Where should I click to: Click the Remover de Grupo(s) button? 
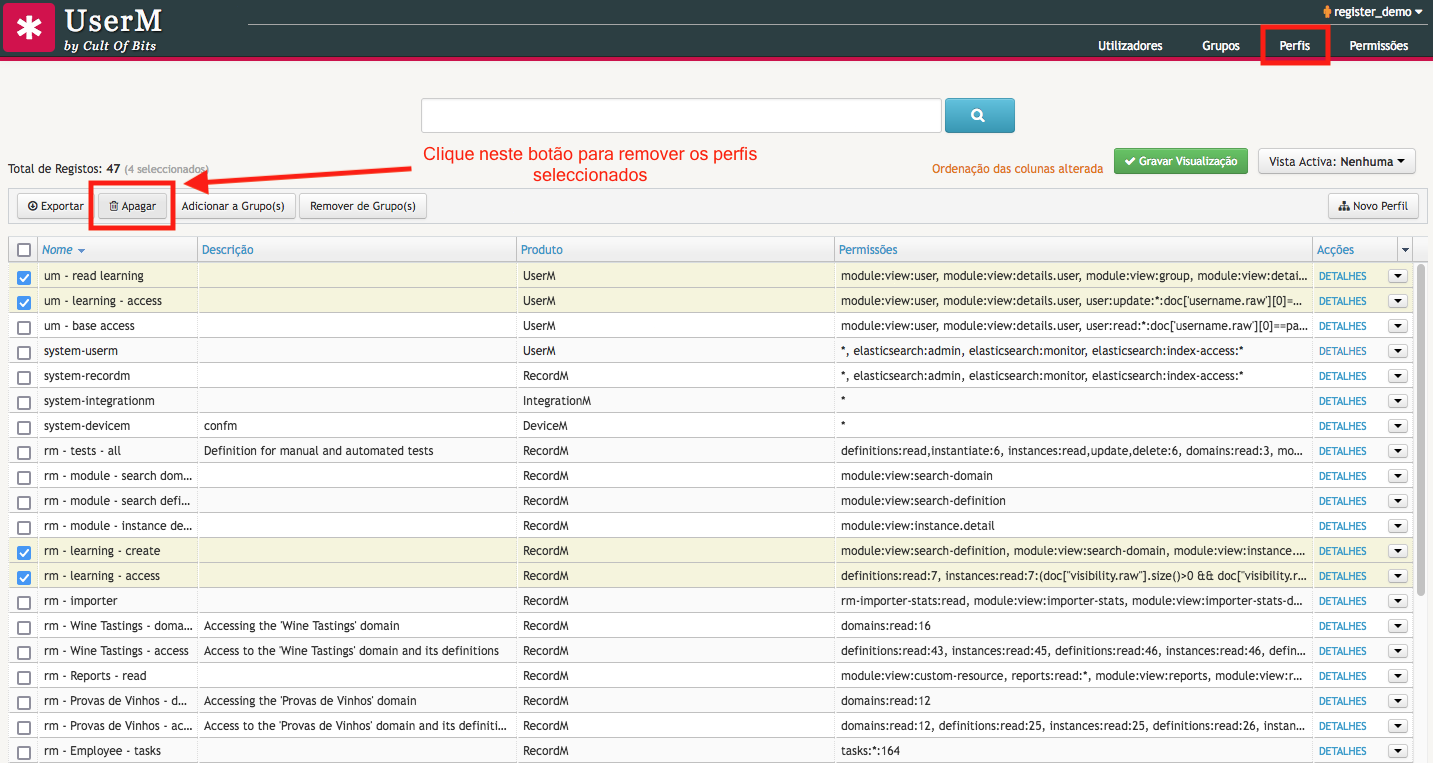point(363,206)
